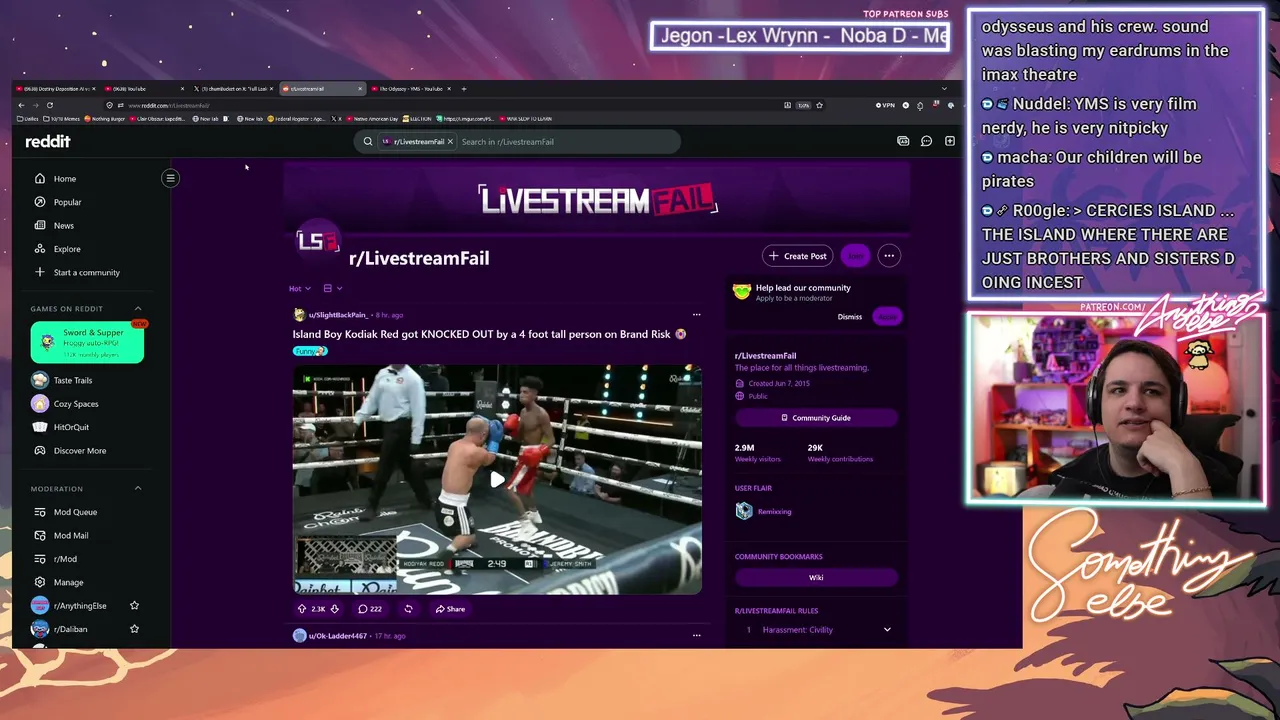Click the Create Post button
The width and height of the screenshot is (1280, 720).
pos(798,256)
